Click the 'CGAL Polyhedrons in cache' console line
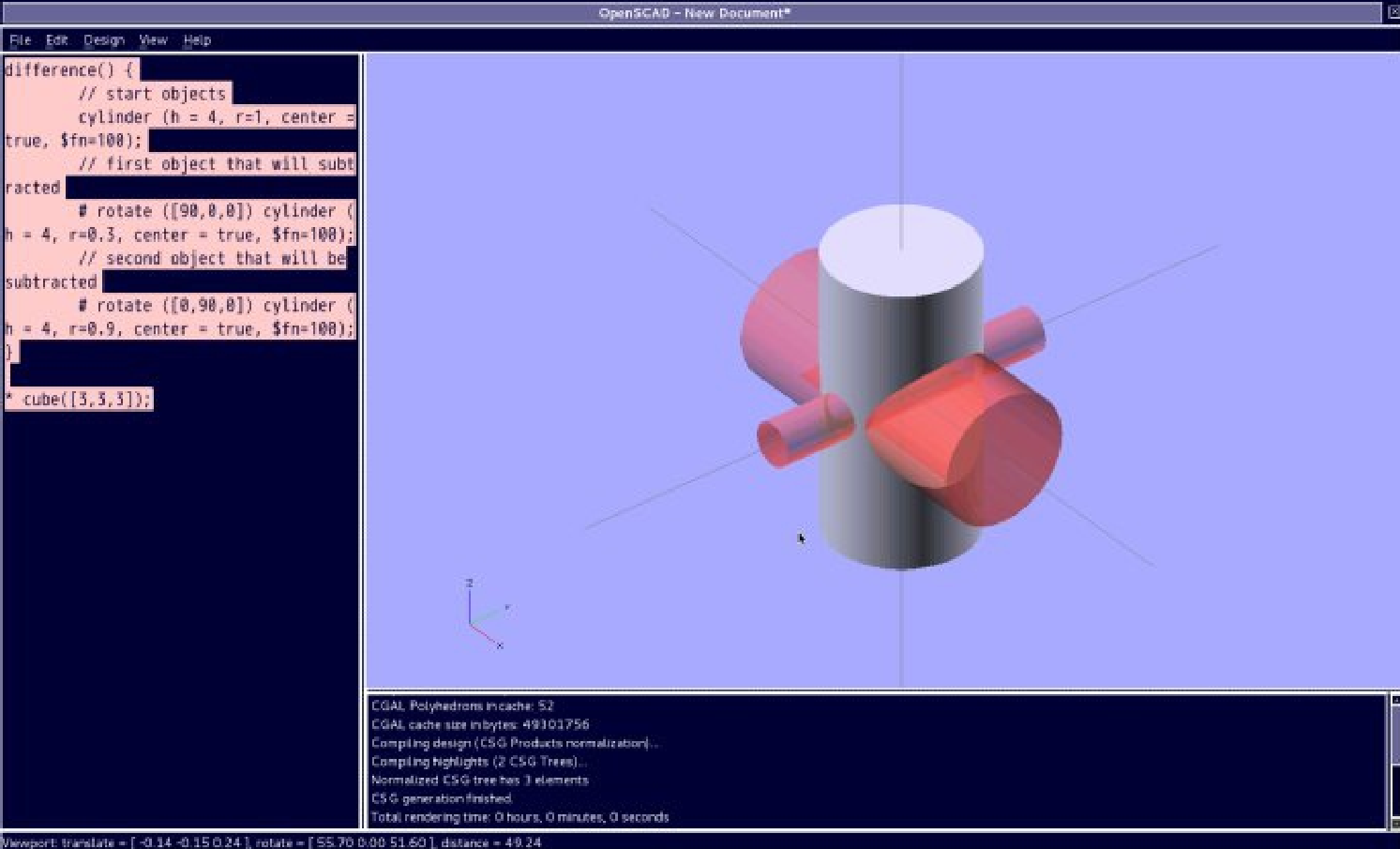The height and width of the screenshot is (849, 1400). pos(462,705)
